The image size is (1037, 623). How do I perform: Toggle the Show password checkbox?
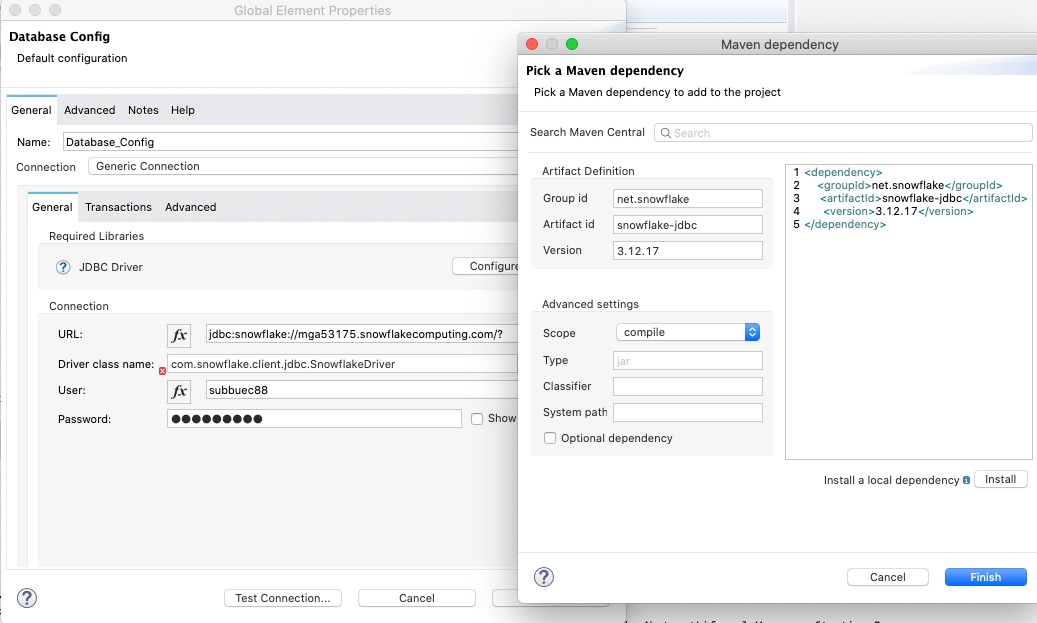pyautogui.click(x=477, y=419)
